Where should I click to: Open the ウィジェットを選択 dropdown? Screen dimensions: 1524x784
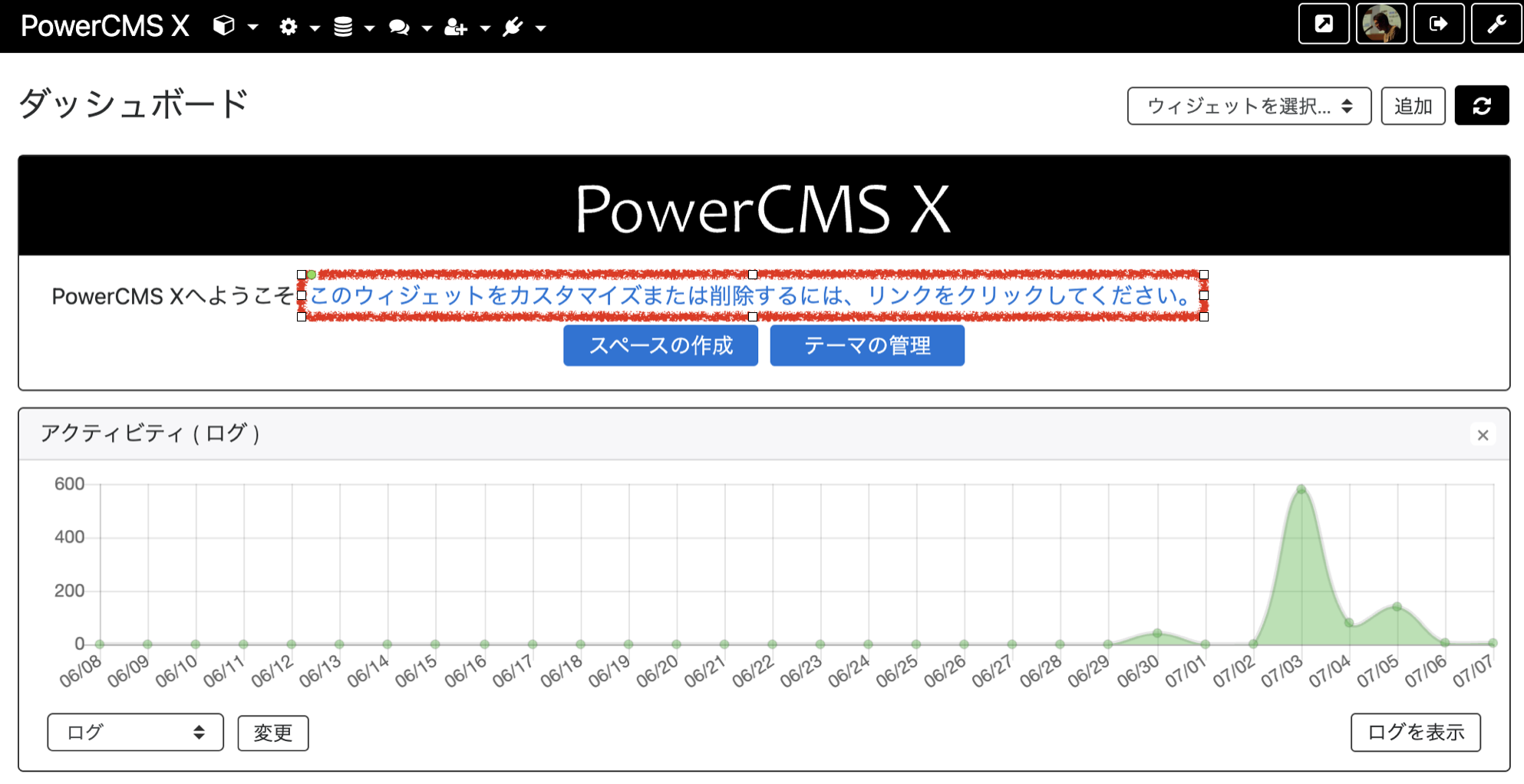[x=1249, y=106]
